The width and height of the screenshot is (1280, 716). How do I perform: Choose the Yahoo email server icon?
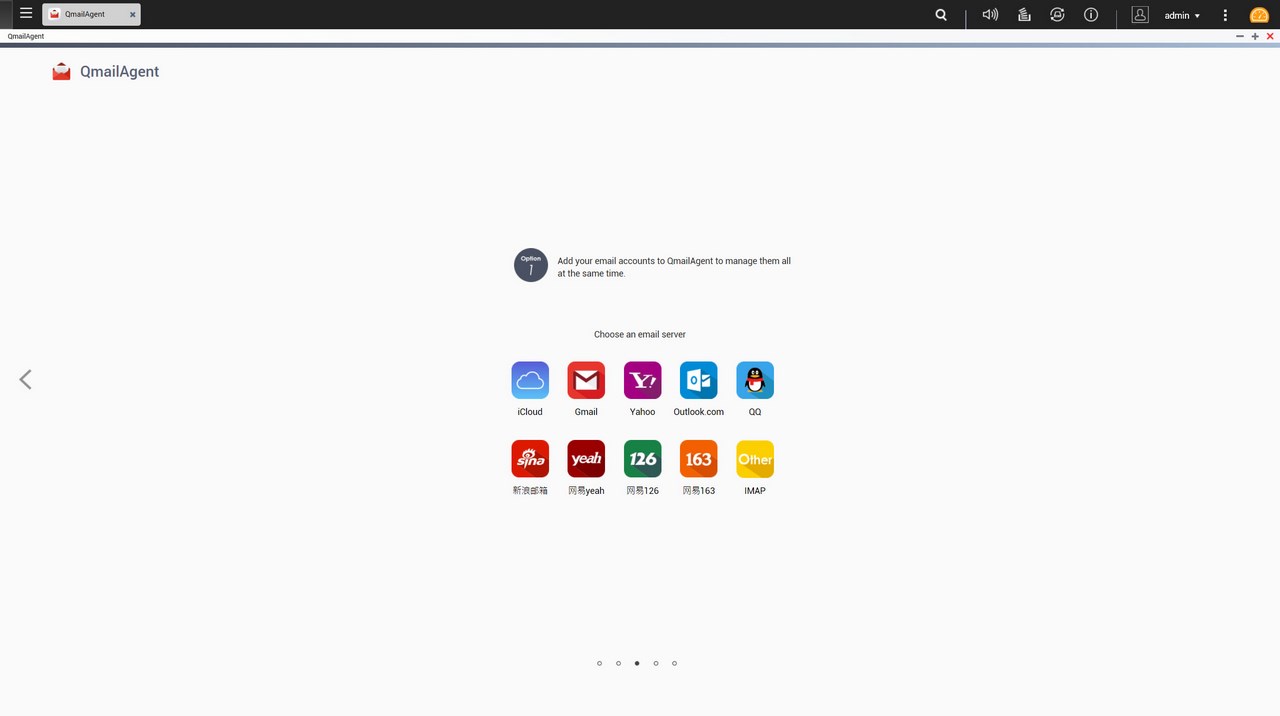point(642,380)
